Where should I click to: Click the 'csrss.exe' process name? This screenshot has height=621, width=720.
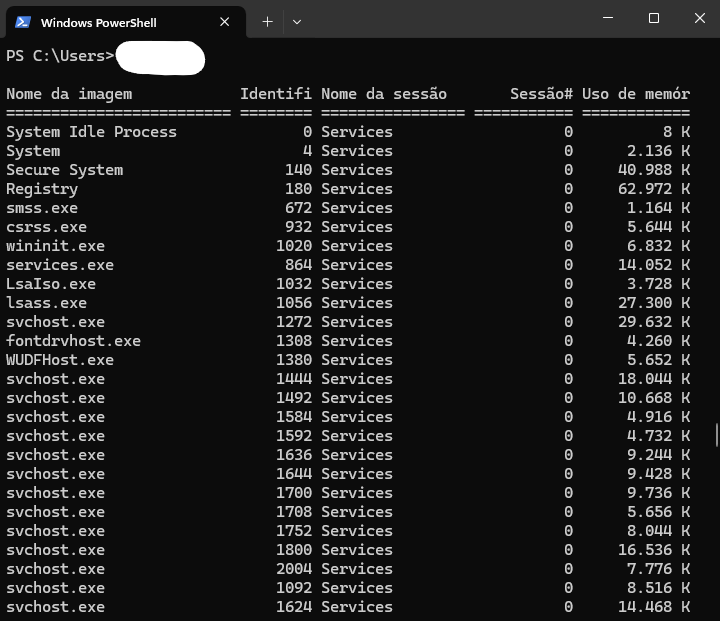[46, 227]
